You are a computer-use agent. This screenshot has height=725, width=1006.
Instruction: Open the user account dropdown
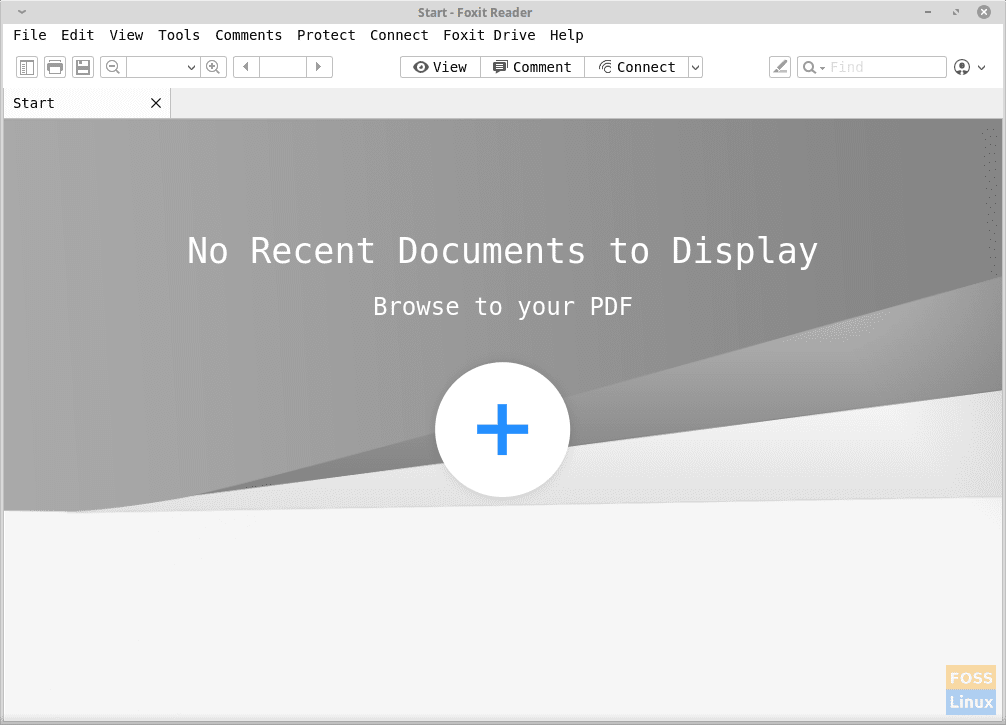click(x=969, y=67)
